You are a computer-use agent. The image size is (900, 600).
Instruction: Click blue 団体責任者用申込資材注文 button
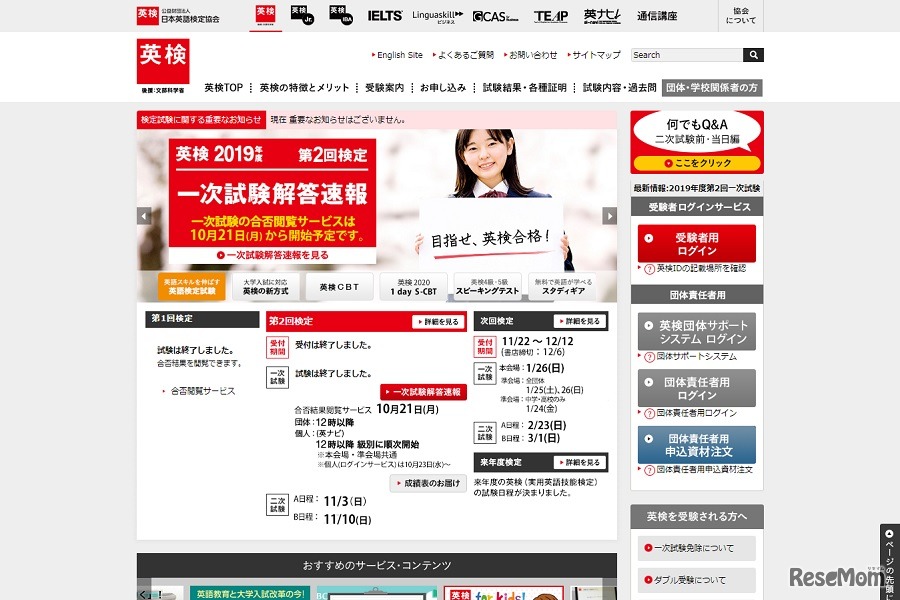point(697,445)
